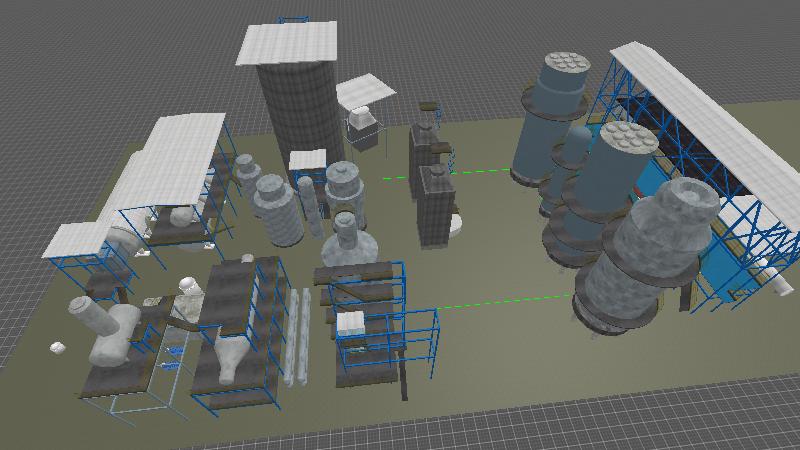Select the small white roof at far left
This screenshot has width=800, height=450.
tap(75, 240)
